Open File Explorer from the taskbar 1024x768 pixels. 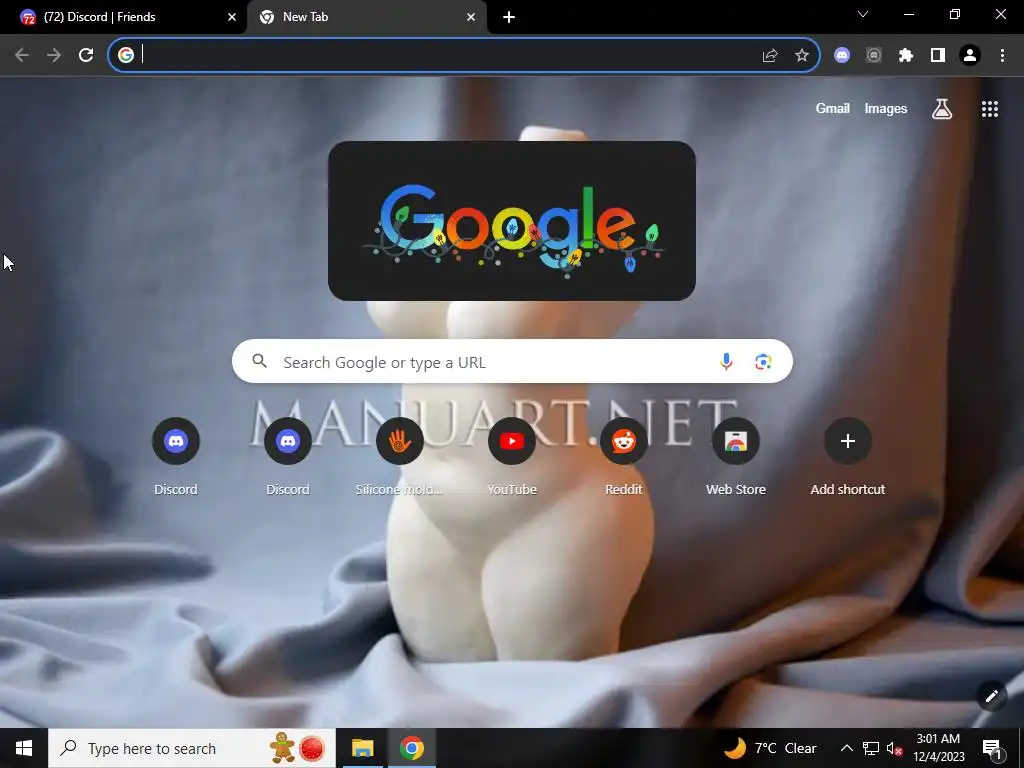click(x=362, y=748)
